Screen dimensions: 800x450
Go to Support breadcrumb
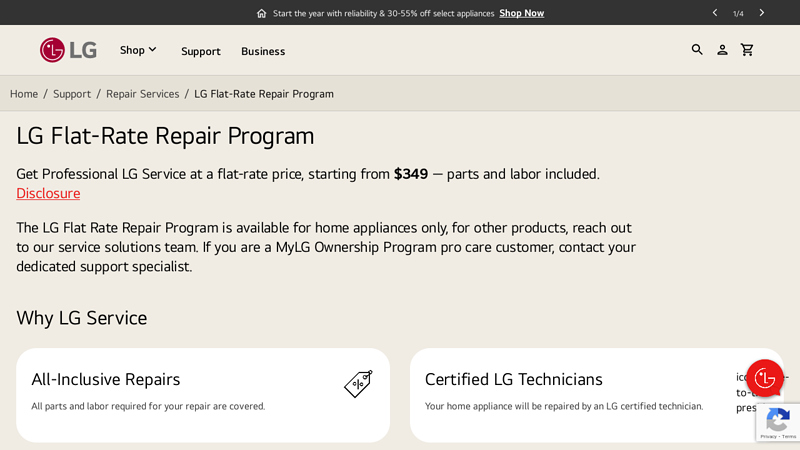click(72, 94)
